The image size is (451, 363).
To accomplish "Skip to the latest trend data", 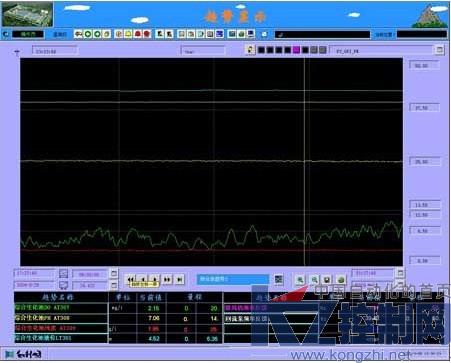I will coord(180,279).
